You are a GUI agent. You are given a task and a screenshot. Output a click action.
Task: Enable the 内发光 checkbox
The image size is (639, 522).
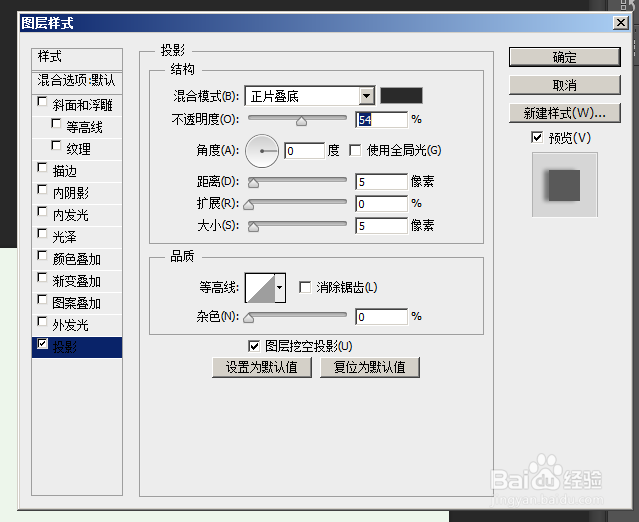pos(42,211)
